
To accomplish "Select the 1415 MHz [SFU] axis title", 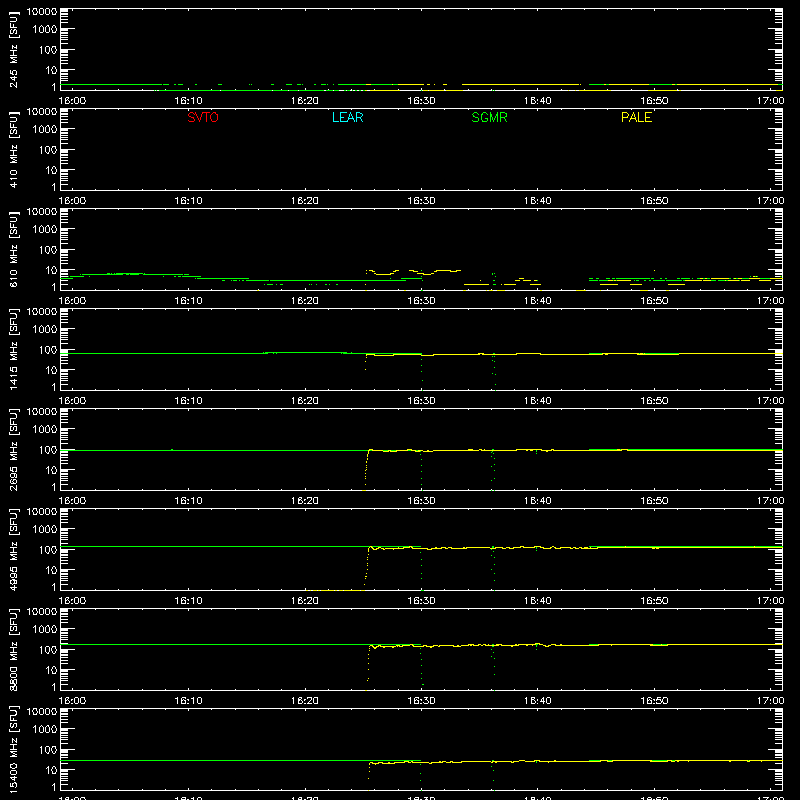I will 14,349.
